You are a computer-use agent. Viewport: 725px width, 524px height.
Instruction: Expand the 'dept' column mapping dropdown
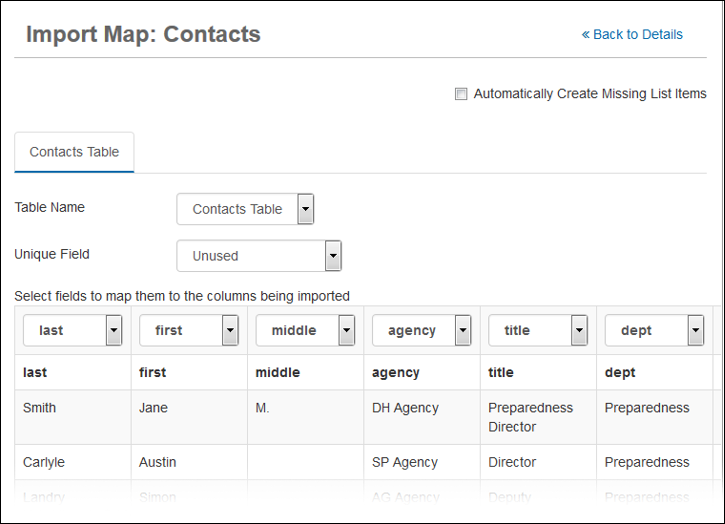(x=654, y=330)
